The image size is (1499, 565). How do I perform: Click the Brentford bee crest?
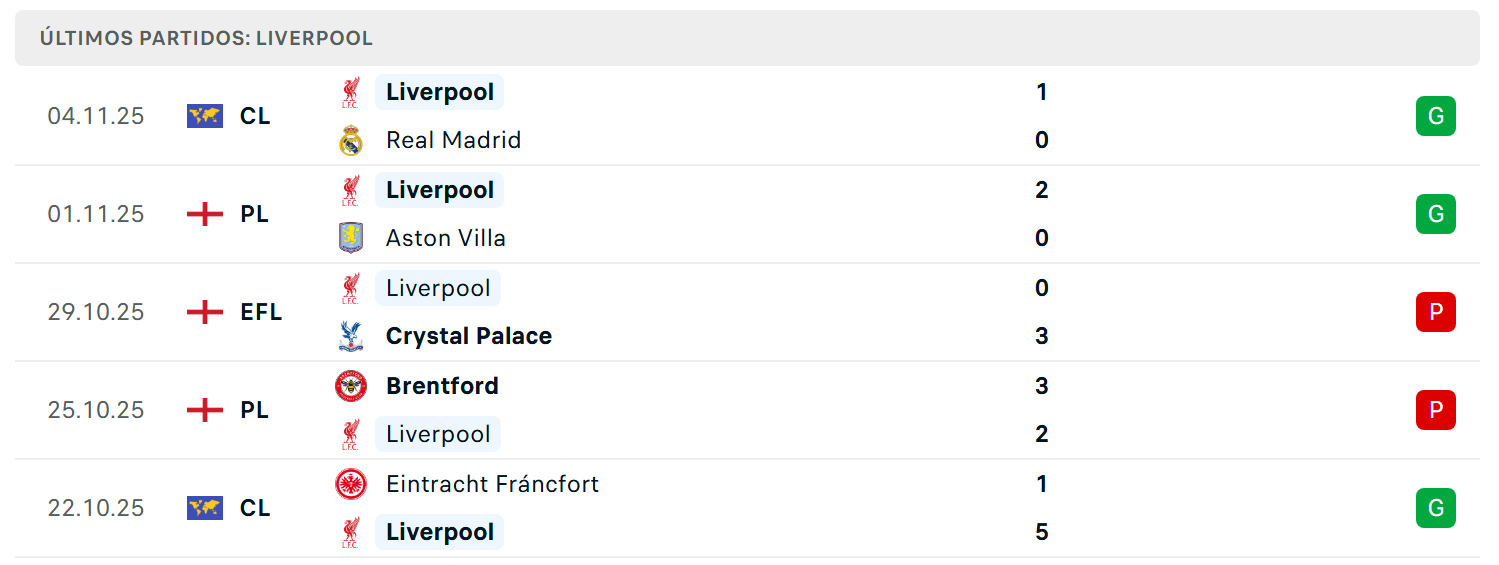pyautogui.click(x=351, y=386)
